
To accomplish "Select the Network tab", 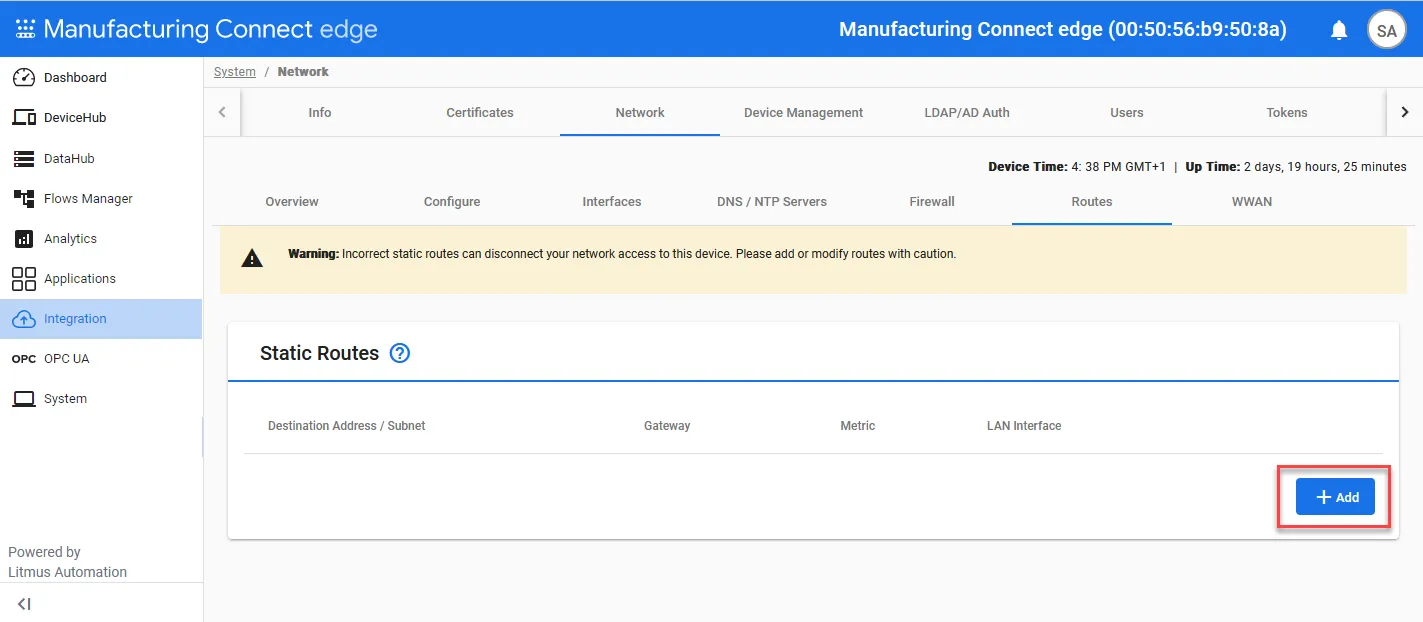I will pos(640,113).
